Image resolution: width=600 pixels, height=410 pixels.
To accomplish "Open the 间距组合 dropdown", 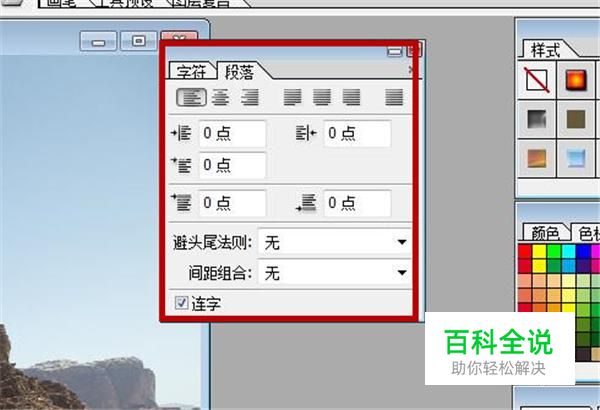I will [x=335, y=273].
